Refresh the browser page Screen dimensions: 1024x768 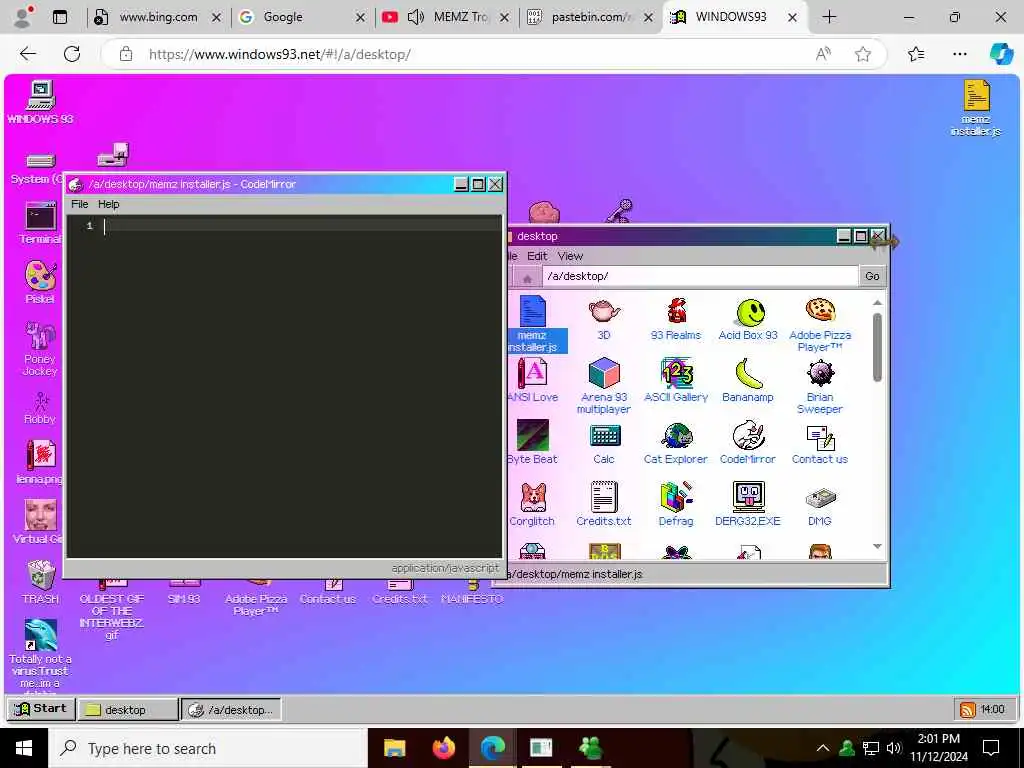(x=72, y=54)
